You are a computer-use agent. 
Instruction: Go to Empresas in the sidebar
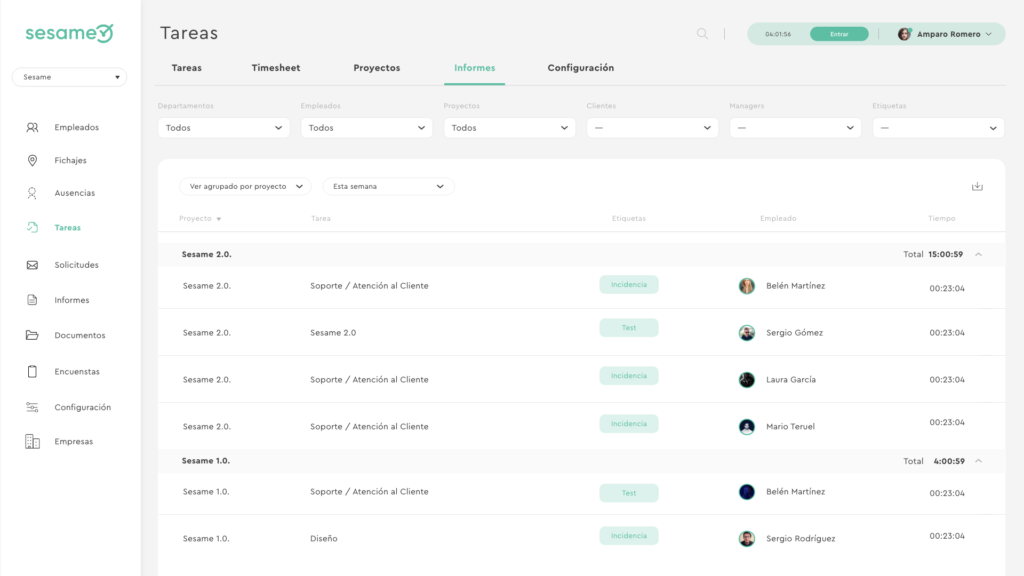pyautogui.click(x=74, y=441)
